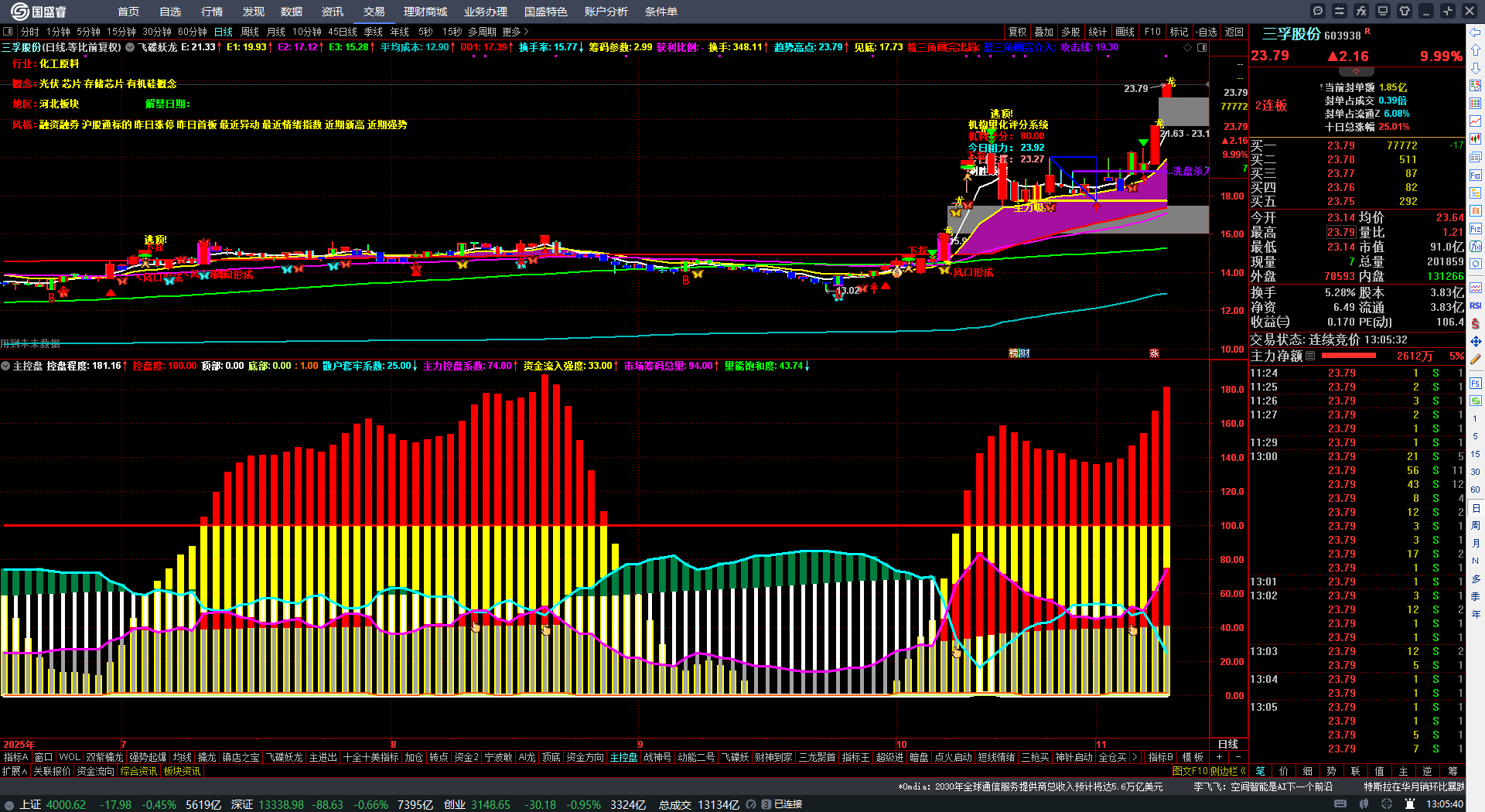Image resolution: width=1485 pixels, height=812 pixels.
Task: Select the pencil drawing tool icon
Action: coord(1476,360)
